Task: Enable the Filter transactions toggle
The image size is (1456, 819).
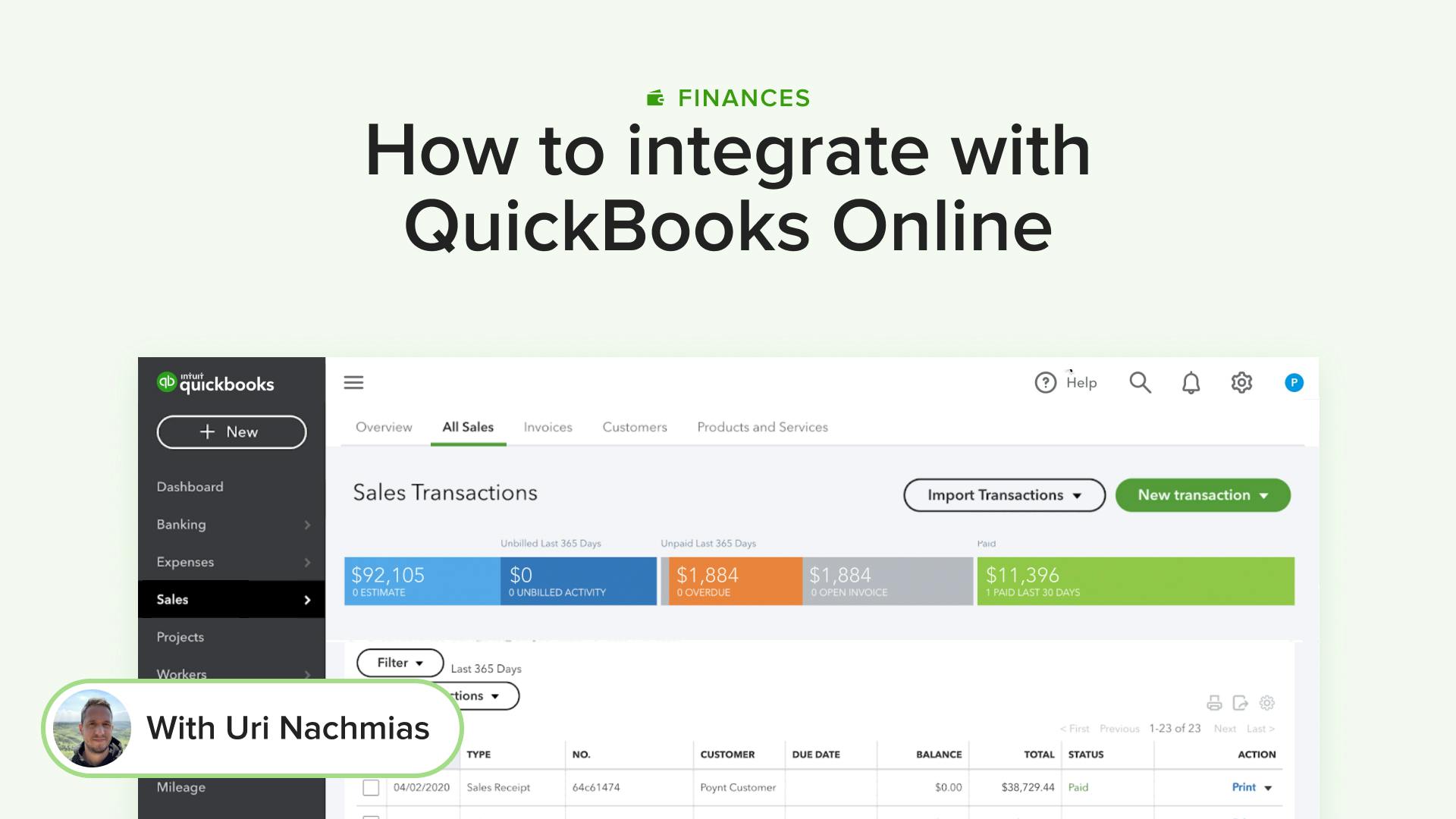Action: [397, 661]
